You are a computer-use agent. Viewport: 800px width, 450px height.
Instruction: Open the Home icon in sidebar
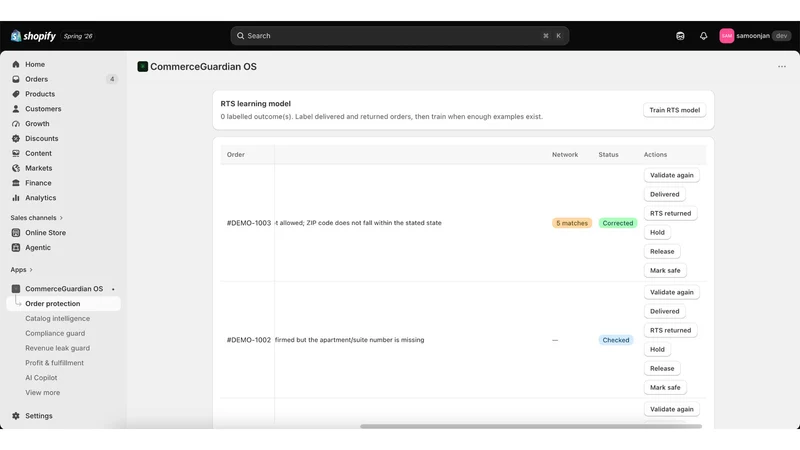click(x=16, y=64)
